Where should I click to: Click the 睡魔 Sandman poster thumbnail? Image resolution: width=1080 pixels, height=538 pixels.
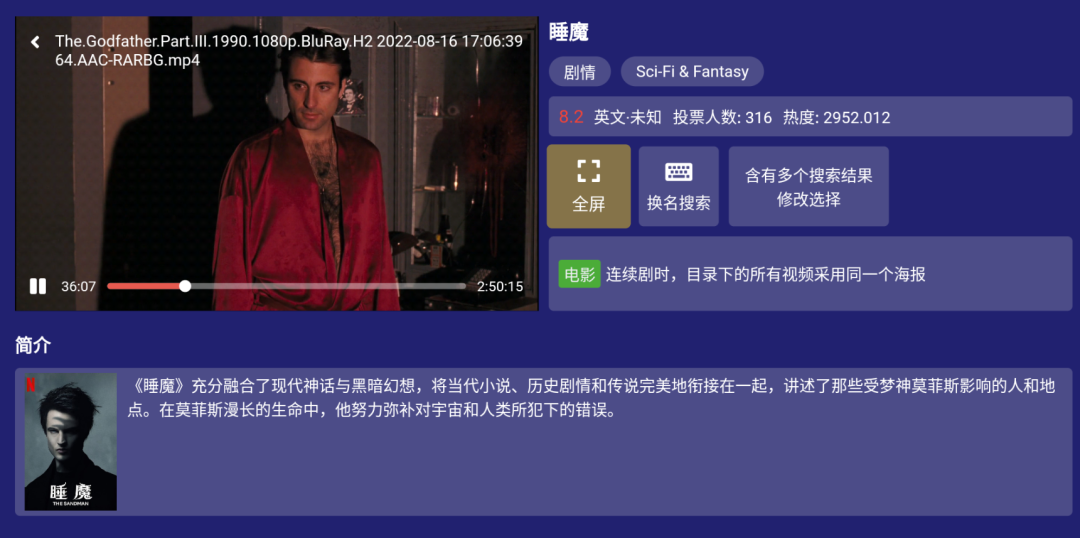(x=70, y=442)
